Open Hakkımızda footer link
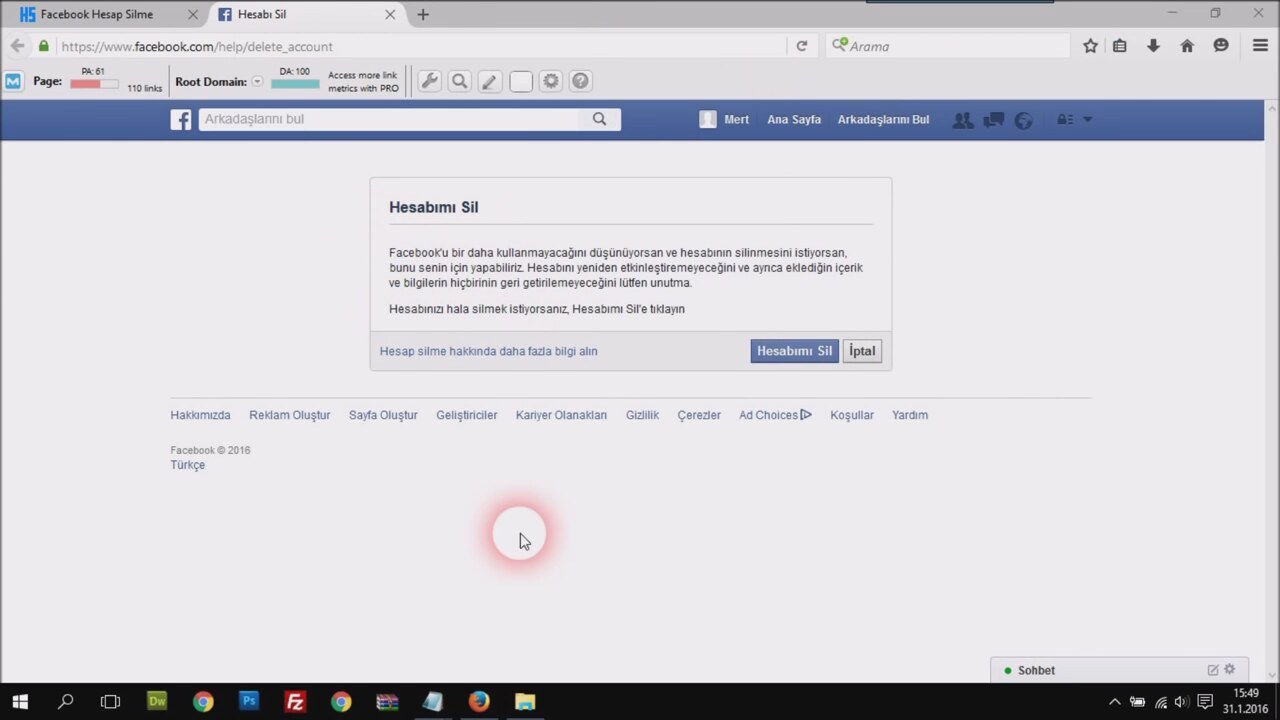Viewport: 1280px width, 720px height. click(x=200, y=415)
